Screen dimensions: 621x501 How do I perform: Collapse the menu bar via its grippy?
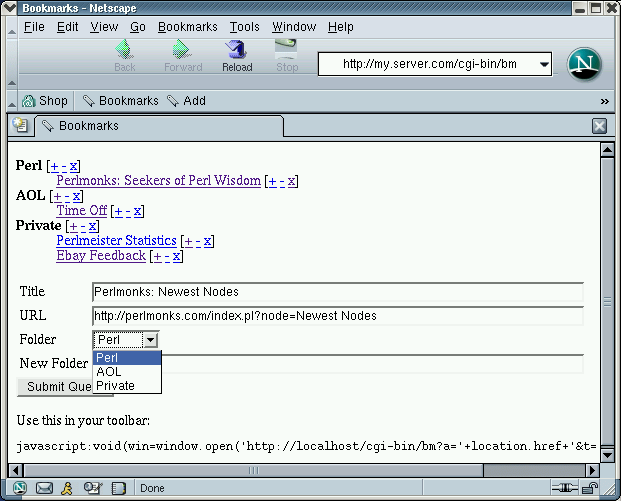click(12, 28)
